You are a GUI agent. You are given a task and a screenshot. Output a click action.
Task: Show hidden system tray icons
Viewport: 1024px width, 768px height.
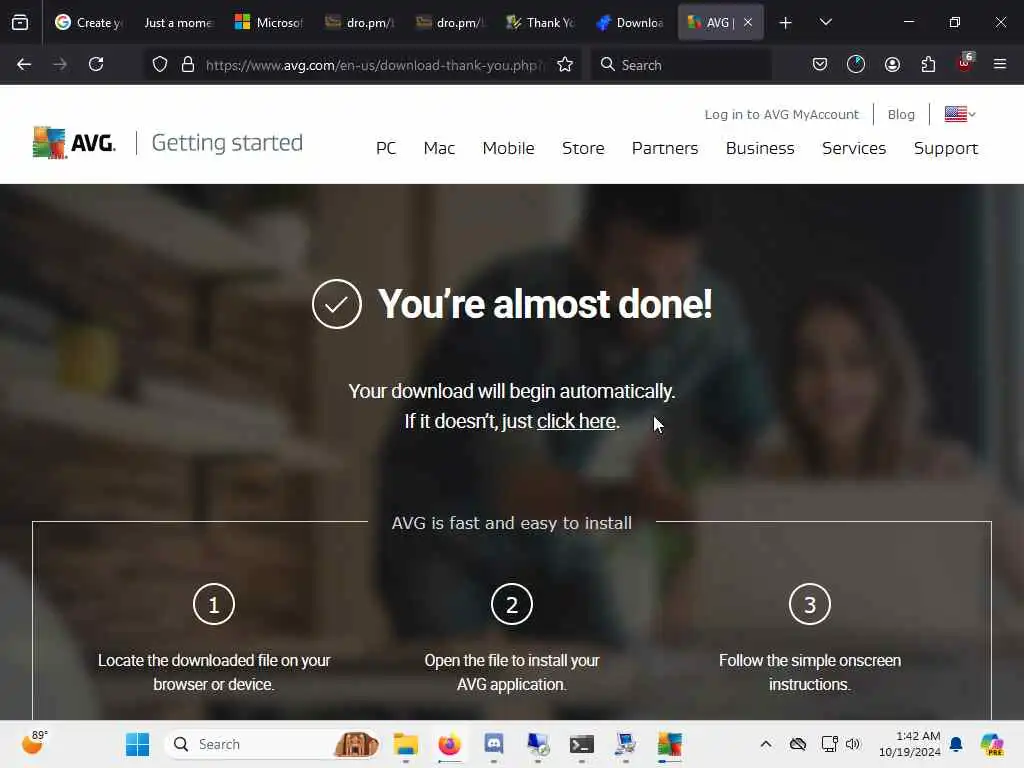pos(765,744)
